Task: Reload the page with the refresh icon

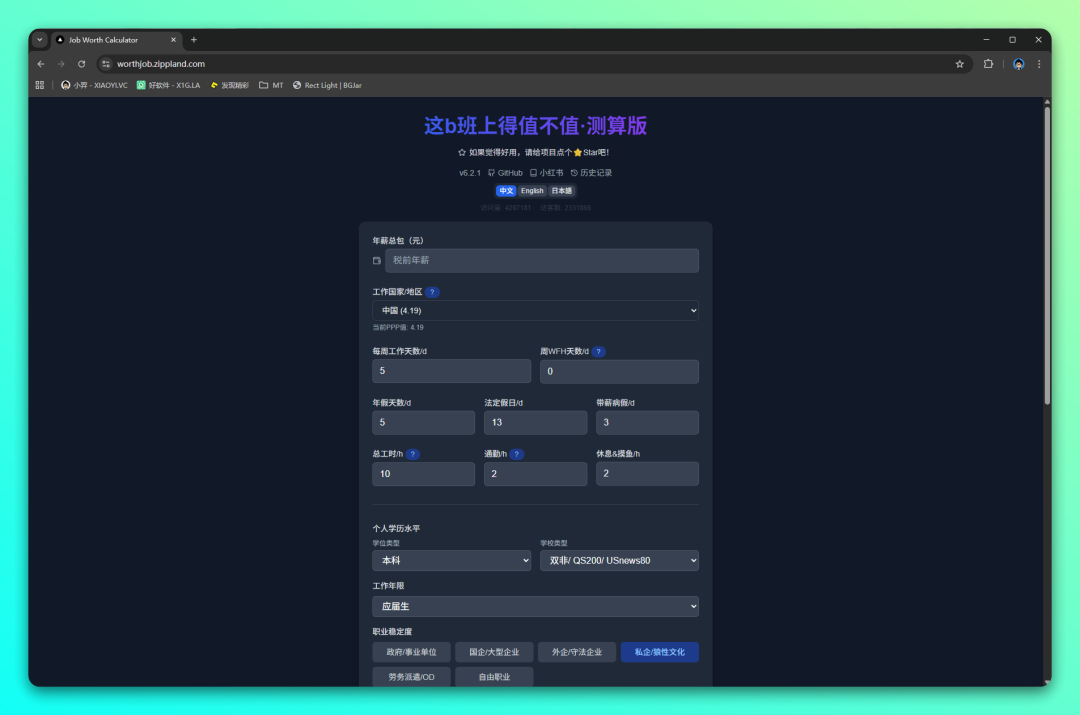Action: 81,64
